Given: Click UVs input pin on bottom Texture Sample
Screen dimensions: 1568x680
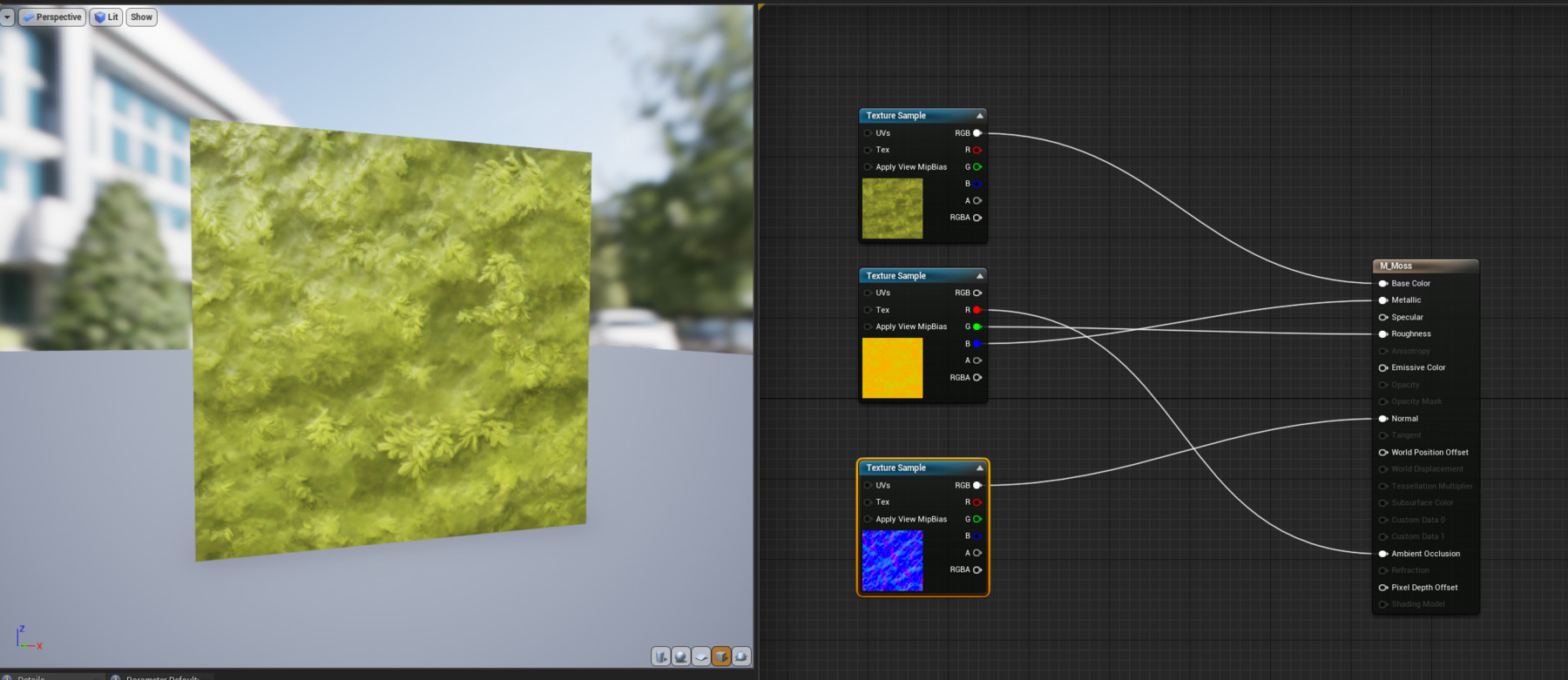Looking at the screenshot, I should [868, 486].
